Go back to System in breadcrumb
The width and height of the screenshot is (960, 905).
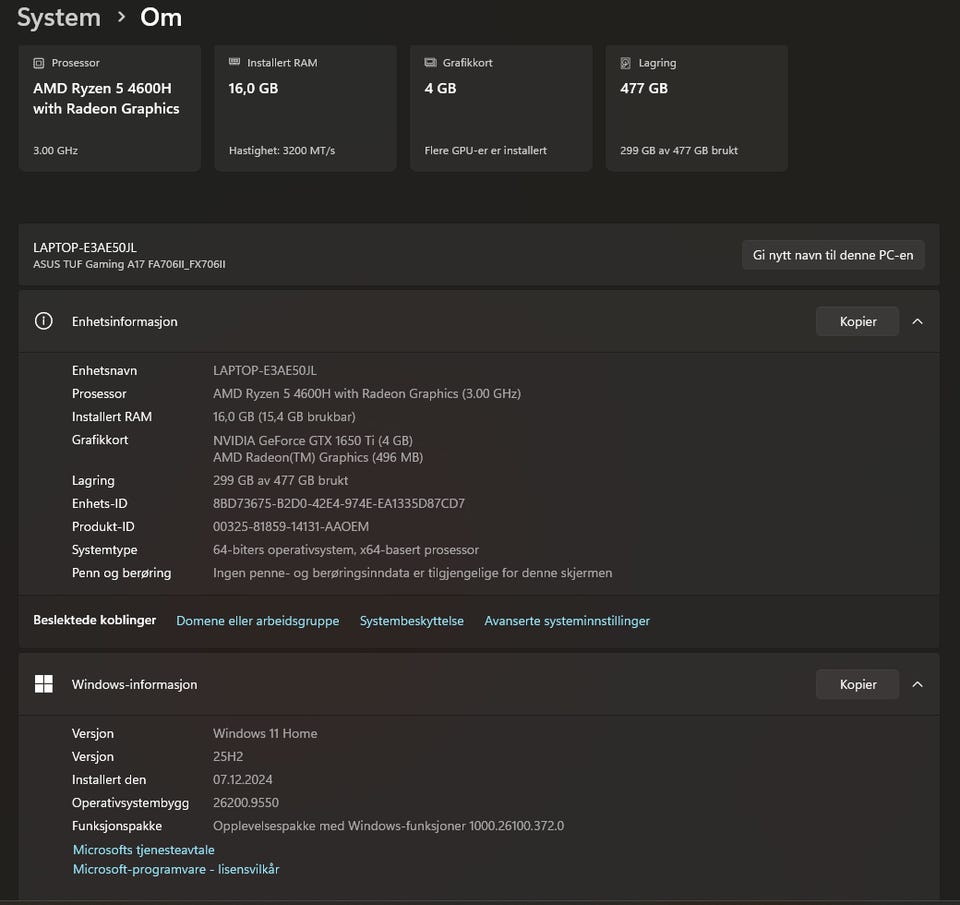coord(59,18)
